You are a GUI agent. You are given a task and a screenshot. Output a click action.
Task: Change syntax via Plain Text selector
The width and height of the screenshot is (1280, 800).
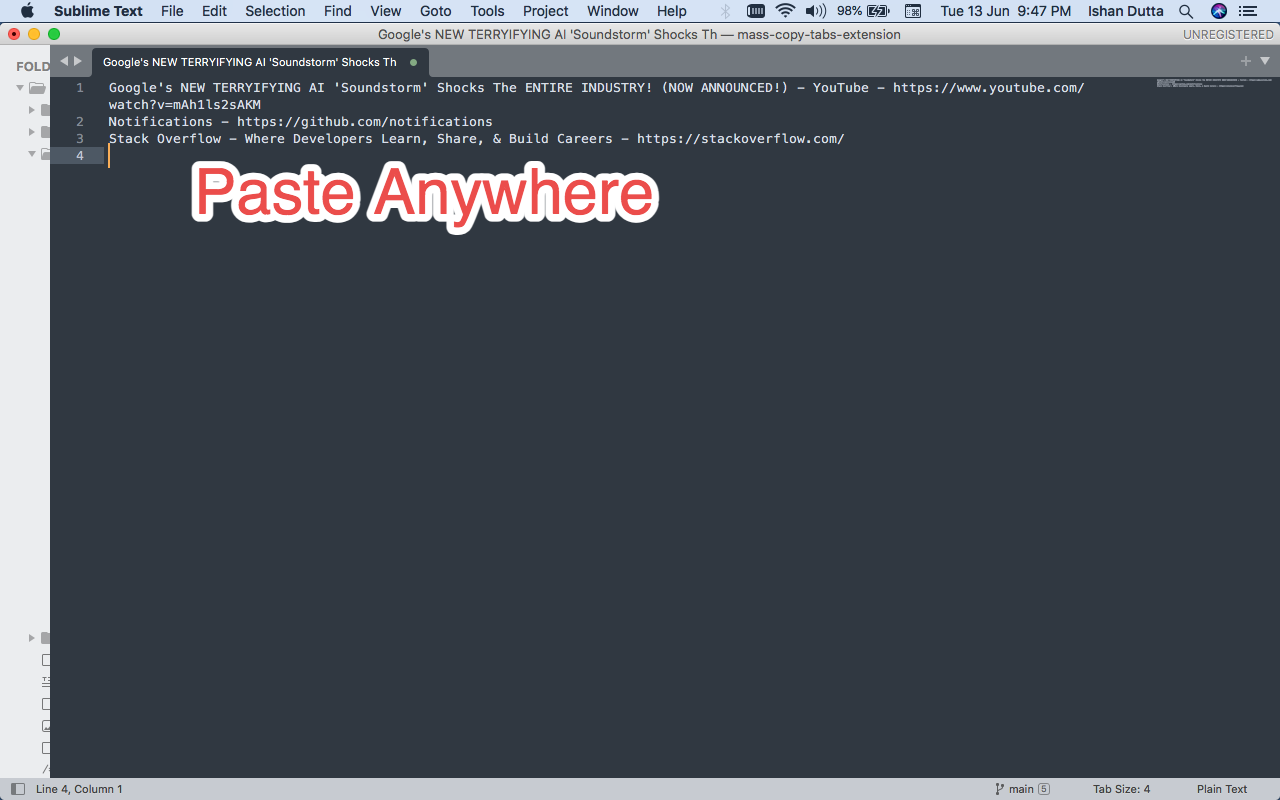tap(1222, 789)
